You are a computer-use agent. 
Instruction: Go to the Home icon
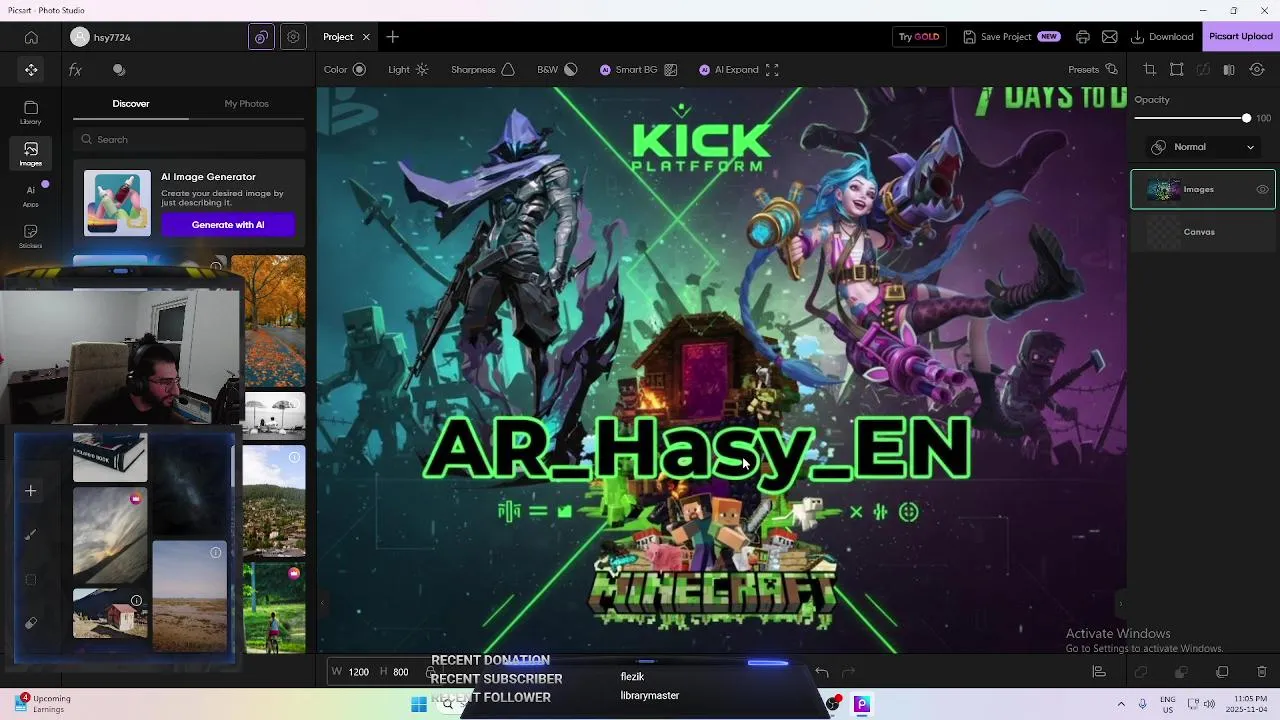[31, 37]
